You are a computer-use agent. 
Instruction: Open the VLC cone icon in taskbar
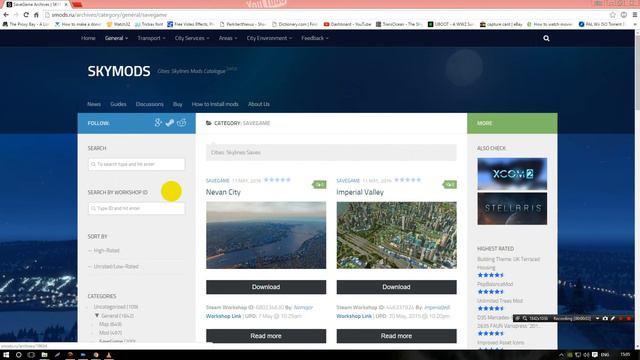coord(109,355)
